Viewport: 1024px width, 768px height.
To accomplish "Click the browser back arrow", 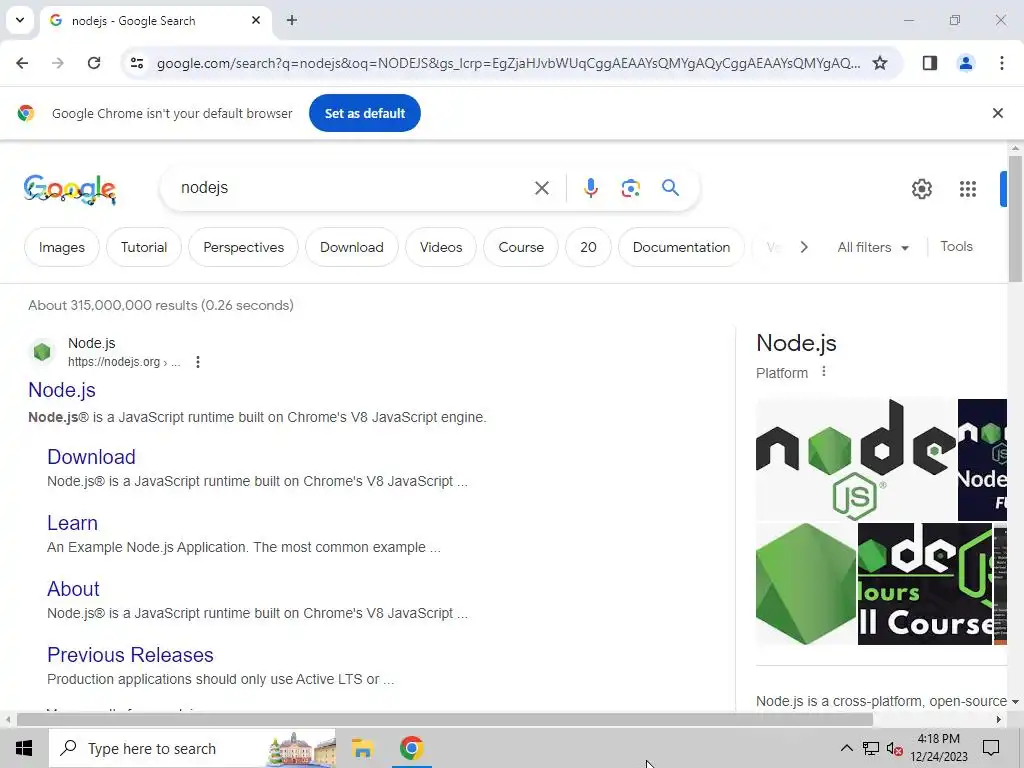I will tap(22, 63).
